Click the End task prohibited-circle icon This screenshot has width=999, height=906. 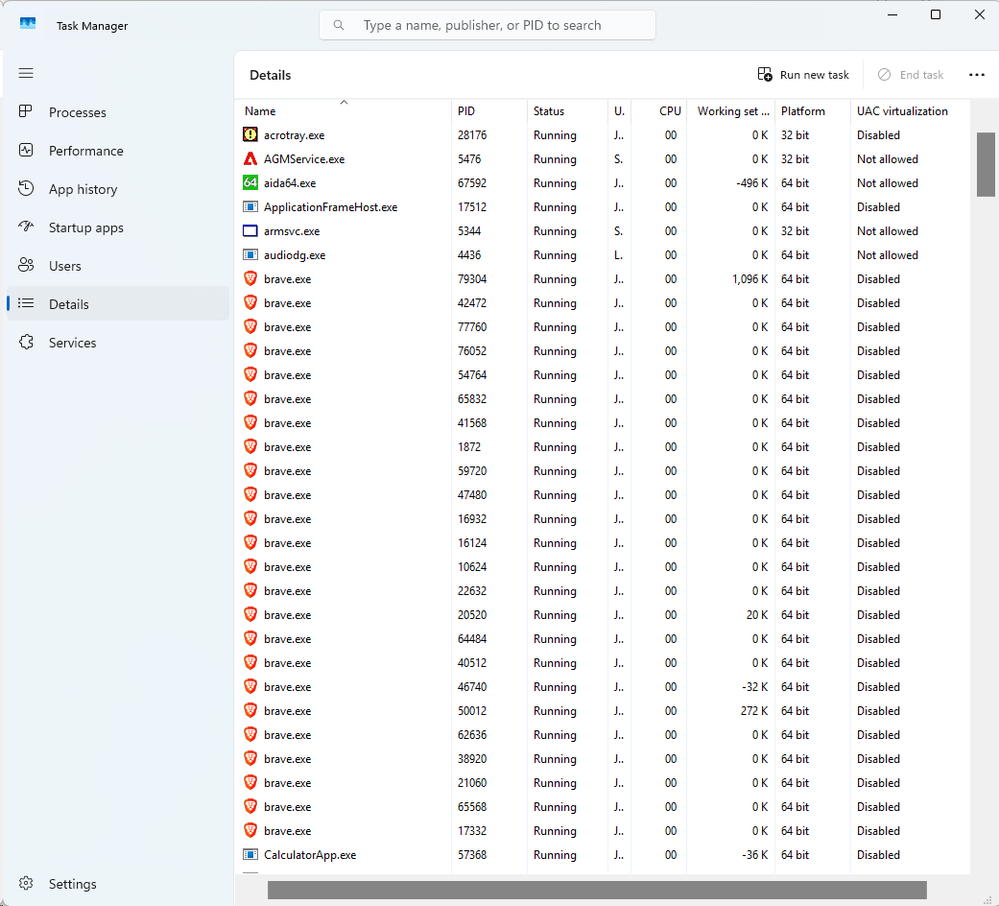[x=884, y=75]
